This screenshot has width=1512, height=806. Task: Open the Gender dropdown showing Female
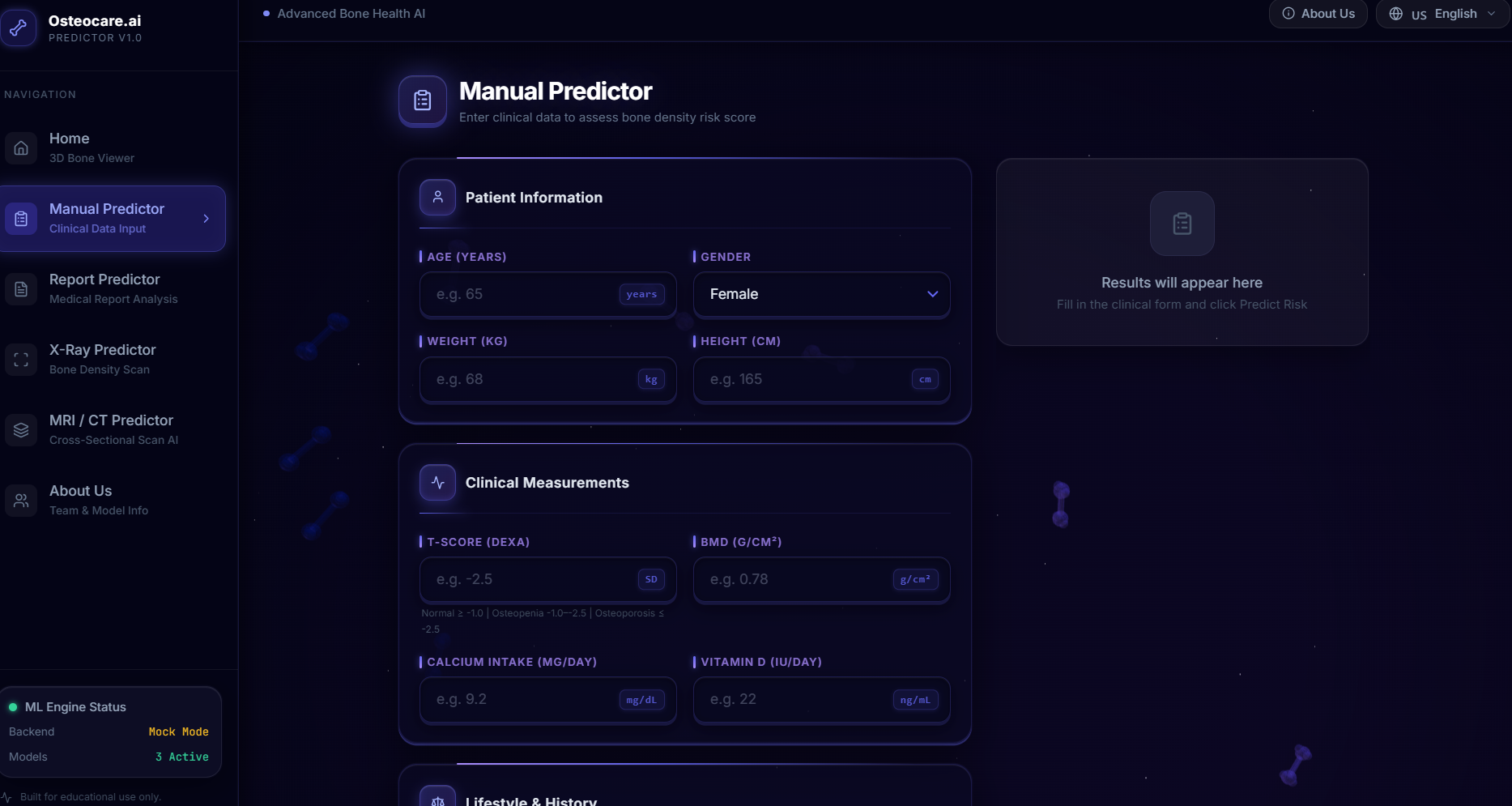pos(821,294)
